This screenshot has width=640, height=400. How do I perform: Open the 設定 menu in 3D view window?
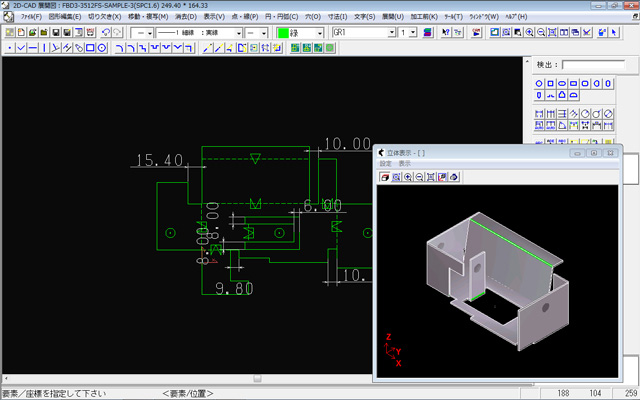point(385,163)
